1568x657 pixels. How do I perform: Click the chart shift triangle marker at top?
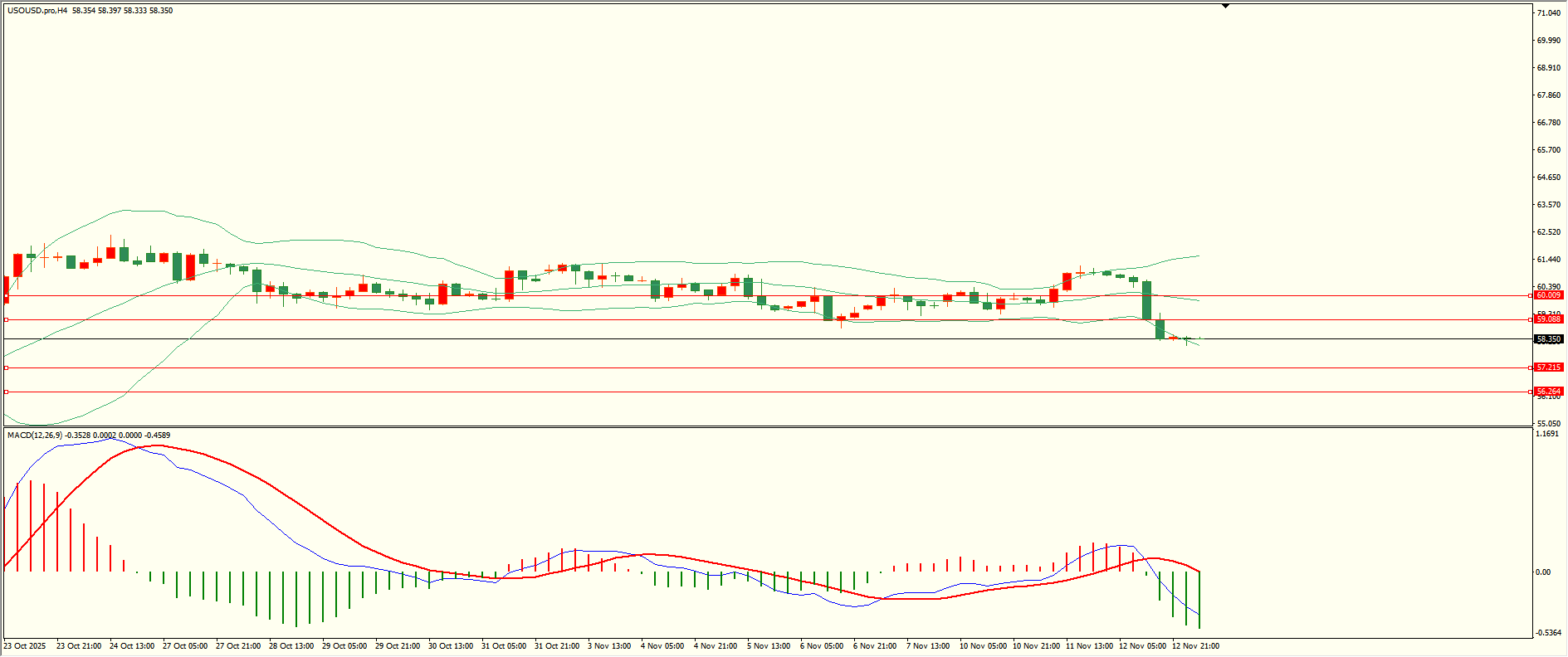pos(1225,6)
